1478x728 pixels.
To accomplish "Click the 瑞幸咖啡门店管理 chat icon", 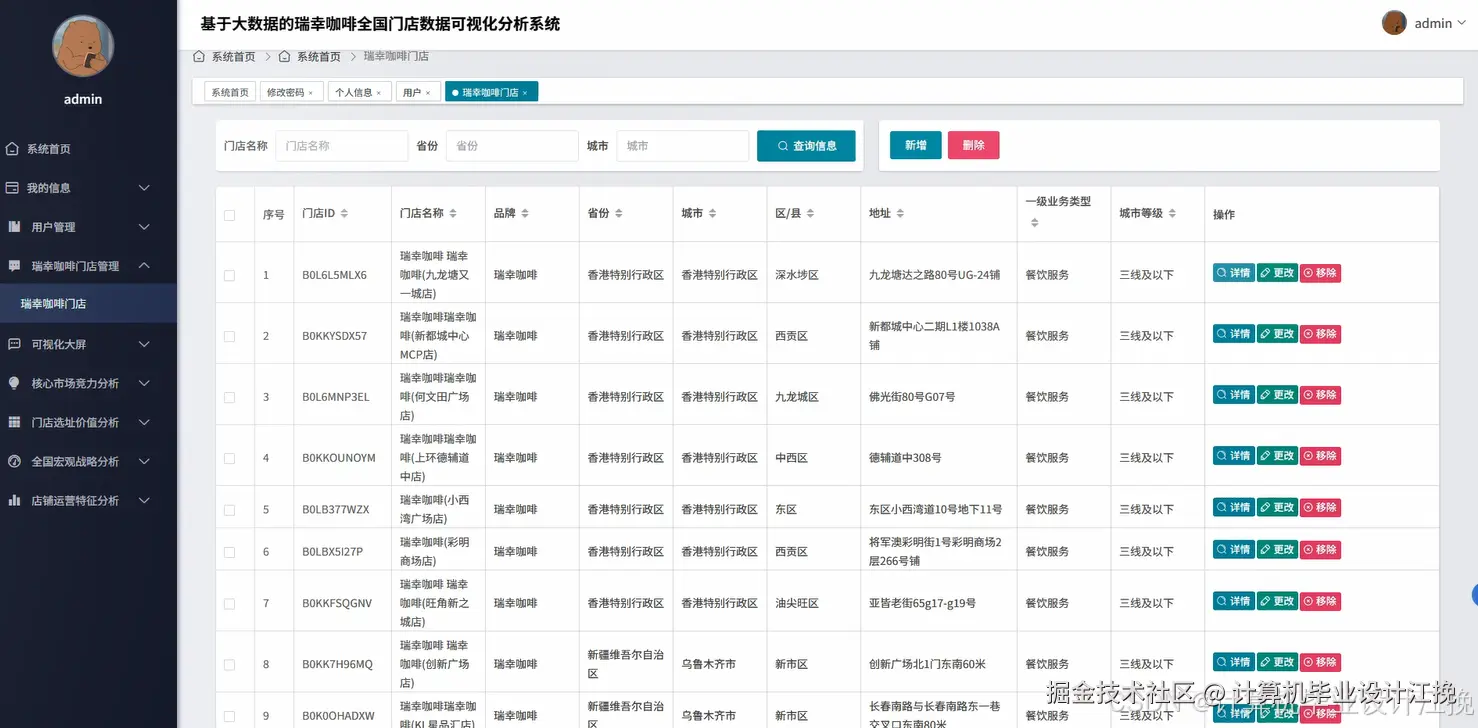I will [x=14, y=266].
